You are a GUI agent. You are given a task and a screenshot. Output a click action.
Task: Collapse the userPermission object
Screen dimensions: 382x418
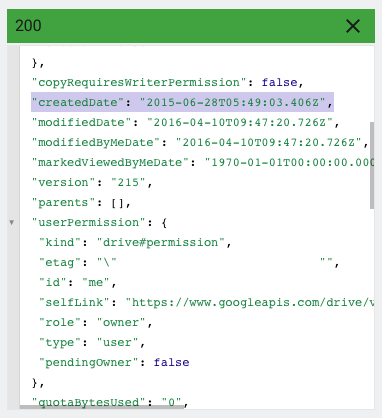pos(12,222)
